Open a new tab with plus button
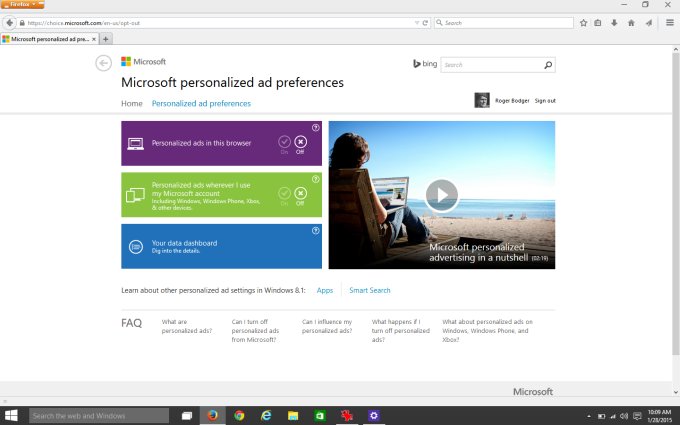The height and width of the screenshot is (425, 680). click(105, 39)
